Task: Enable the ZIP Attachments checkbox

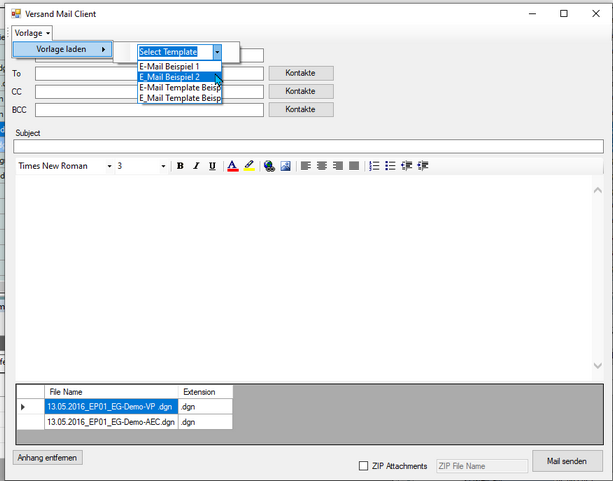Action: coord(364,466)
